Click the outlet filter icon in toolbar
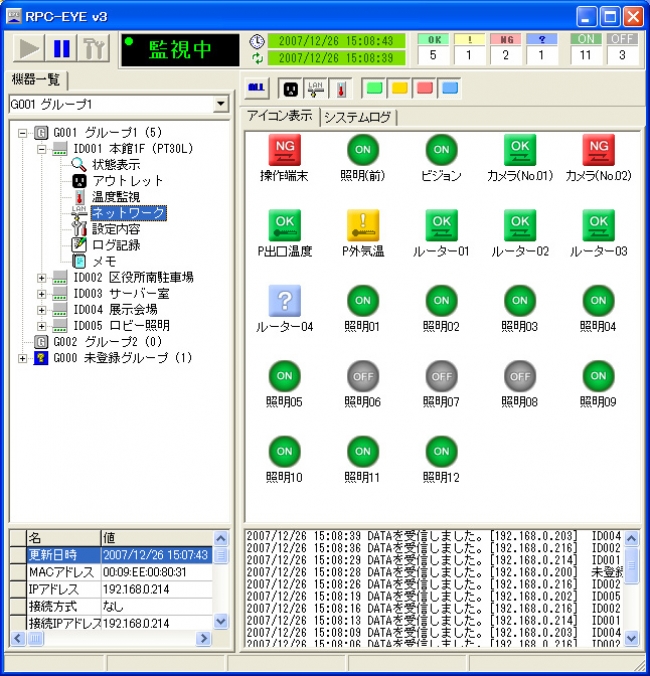The width and height of the screenshot is (650, 676). 290,89
